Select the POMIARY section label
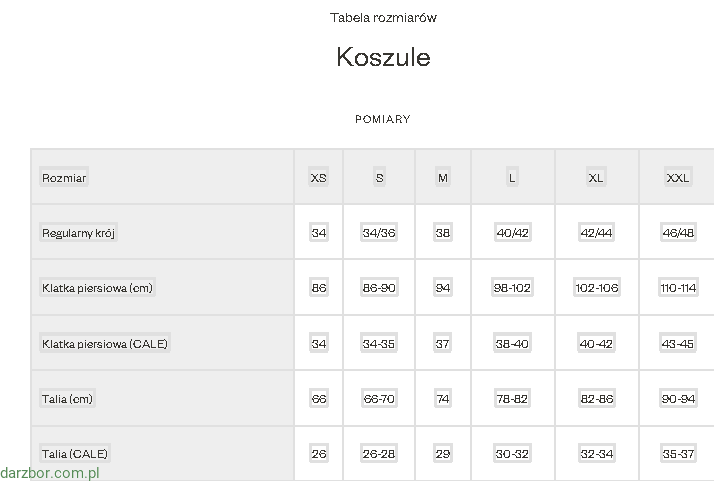Image resolution: width=714 pixels, height=481 pixels. point(383,119)
